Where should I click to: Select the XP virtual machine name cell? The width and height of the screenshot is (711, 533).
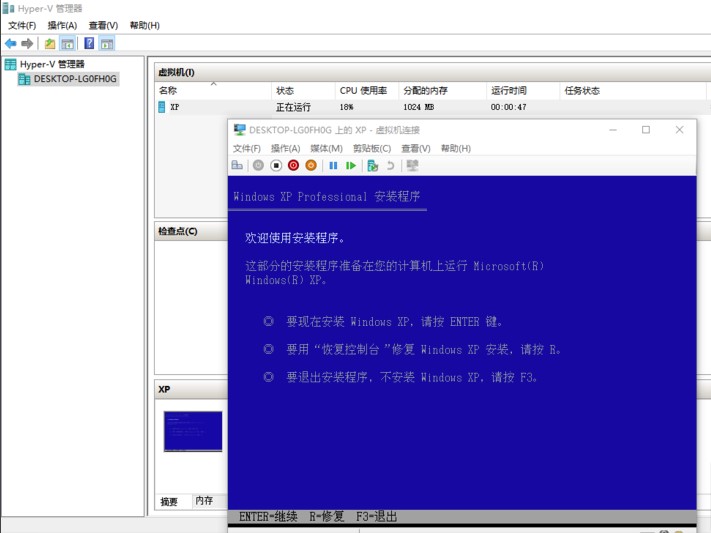(175, 107)
